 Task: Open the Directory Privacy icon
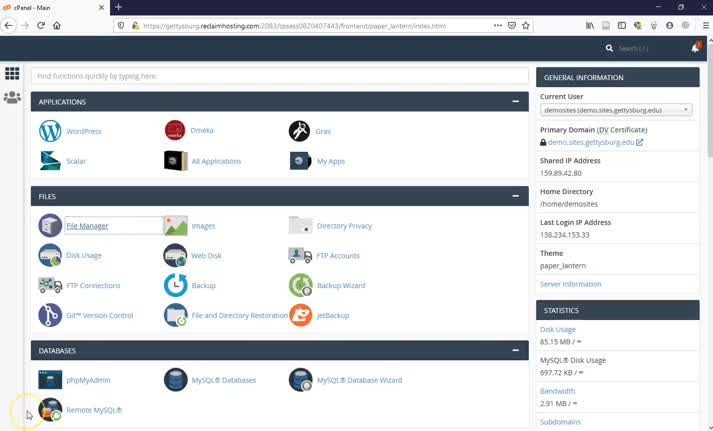point(301,226)
